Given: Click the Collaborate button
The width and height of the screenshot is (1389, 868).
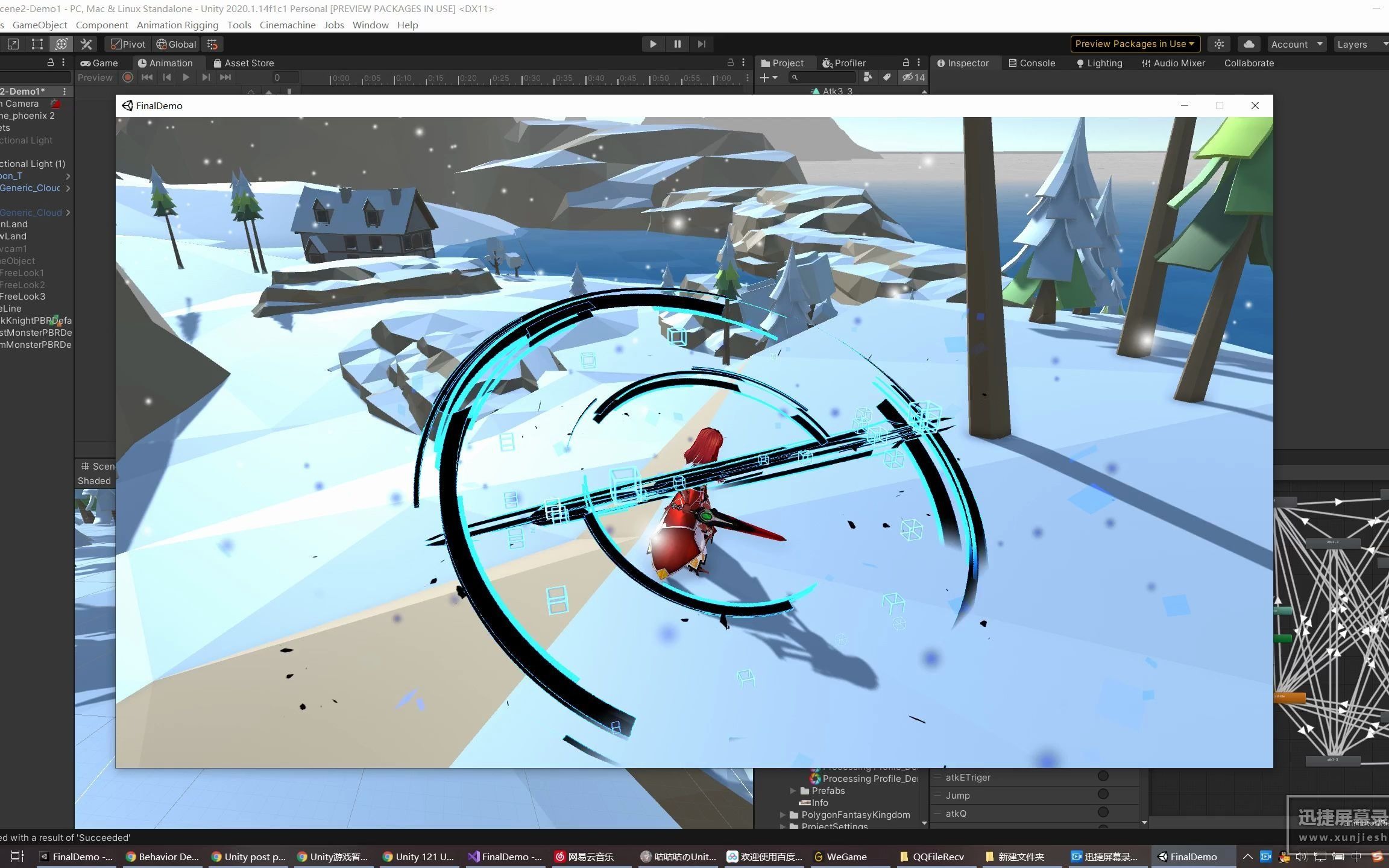Looking at the screenshot, I should coord(1248,63).
